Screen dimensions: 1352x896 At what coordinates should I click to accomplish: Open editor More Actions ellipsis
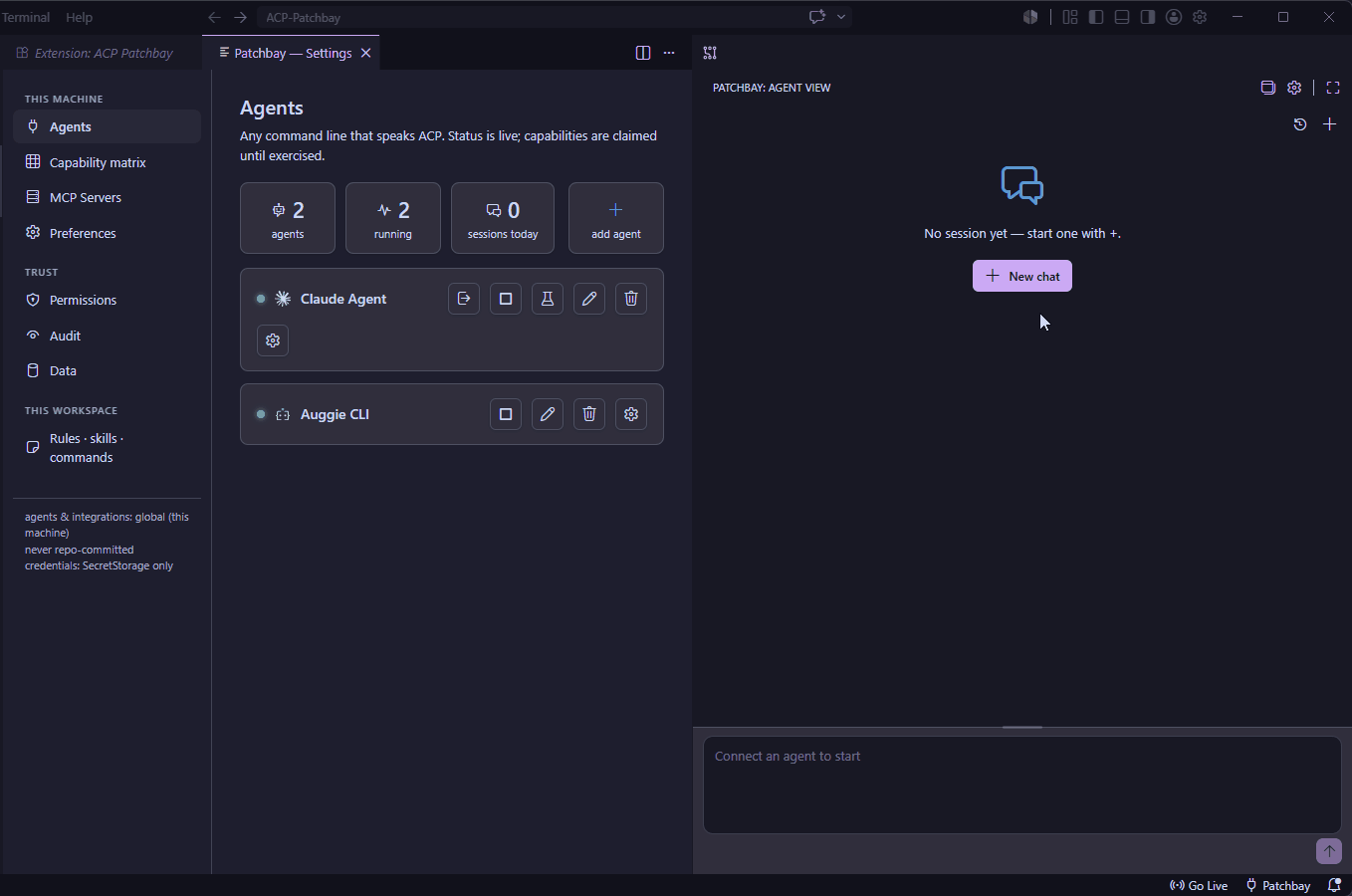[x=669, y=53]
